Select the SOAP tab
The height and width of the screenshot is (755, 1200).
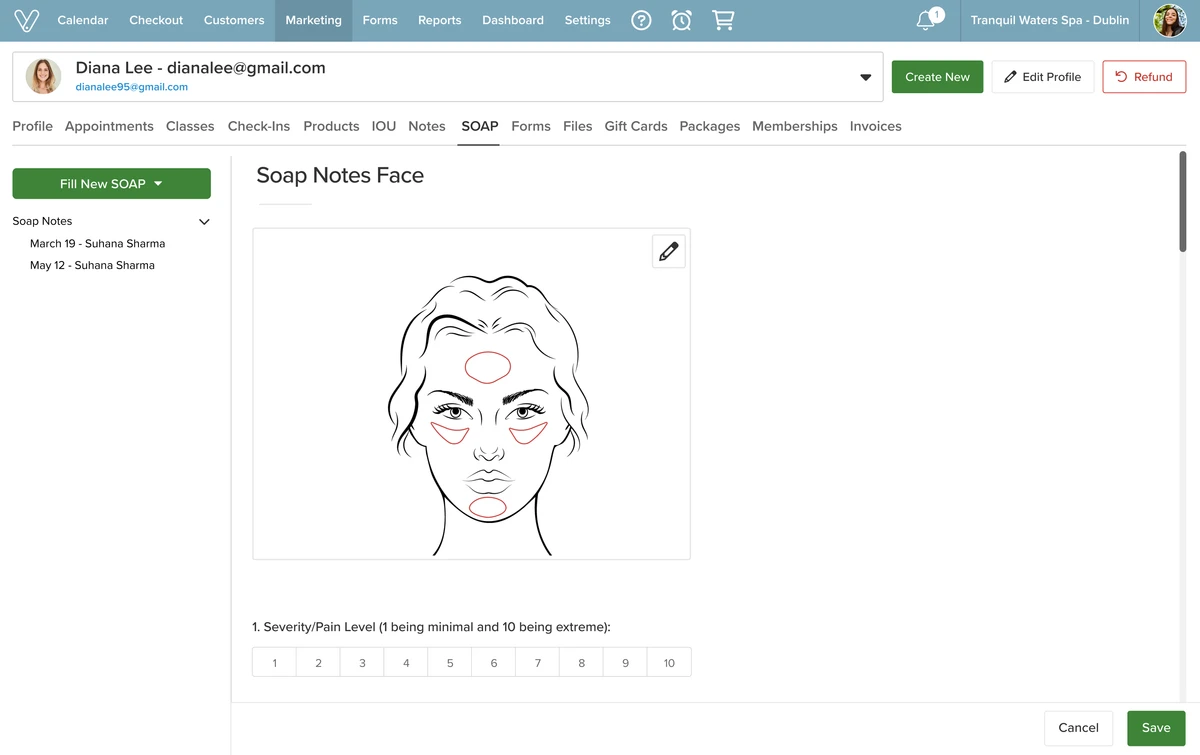coord(480,126)
